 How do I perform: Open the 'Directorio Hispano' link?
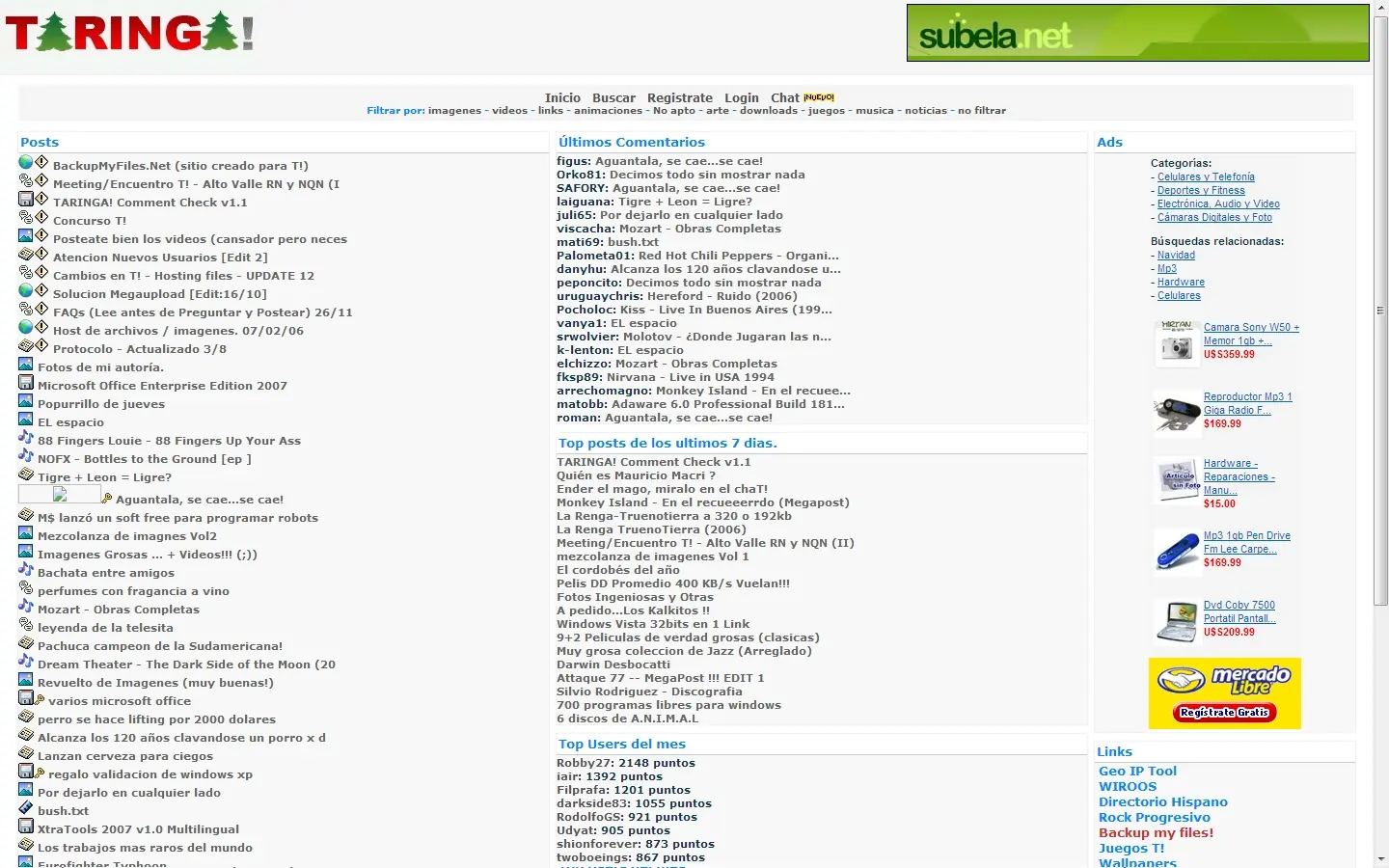click(1163, 802)
